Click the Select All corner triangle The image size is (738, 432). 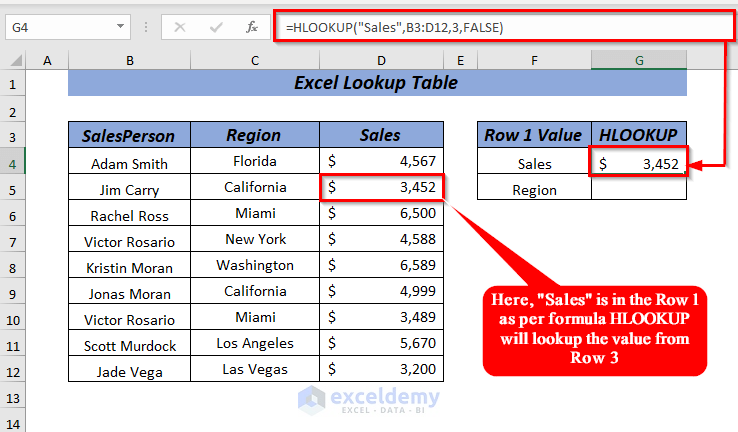coord(16,60)
